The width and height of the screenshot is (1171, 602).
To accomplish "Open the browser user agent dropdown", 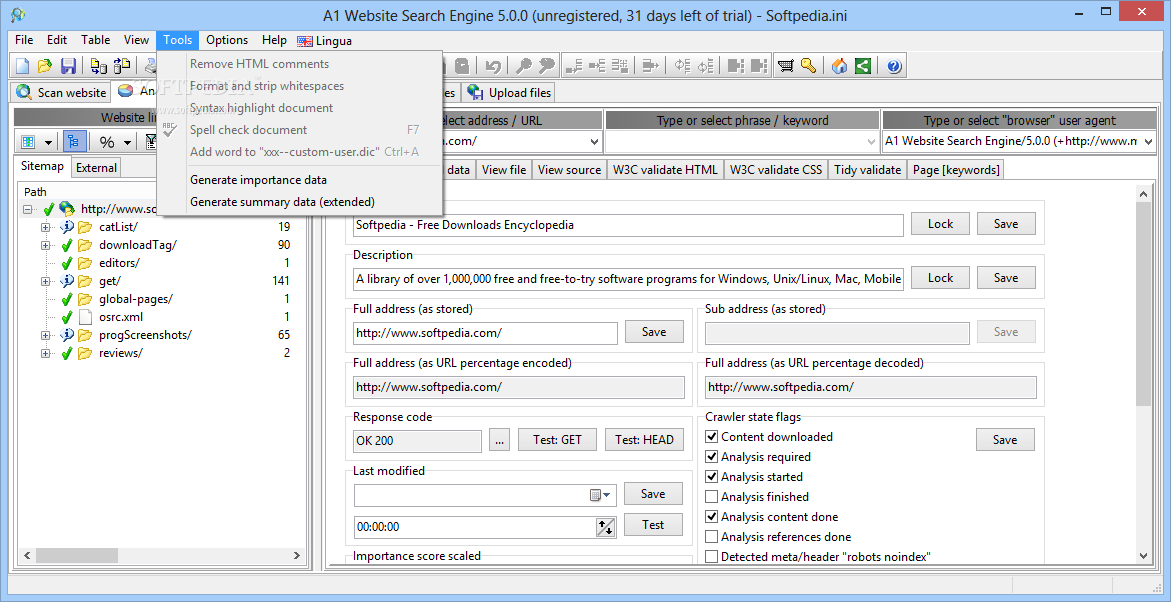I will 1148,141.
